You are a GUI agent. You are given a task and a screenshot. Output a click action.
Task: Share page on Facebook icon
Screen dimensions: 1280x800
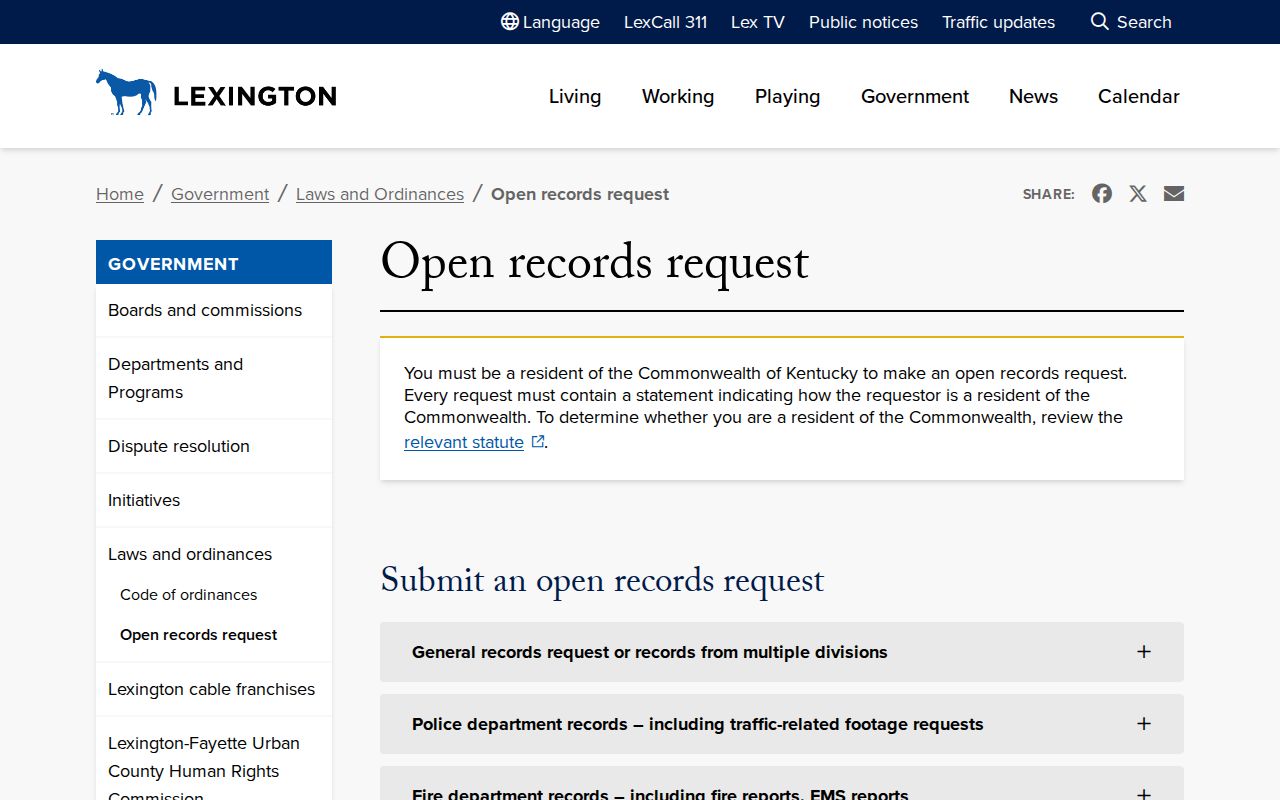tap(1102, 194)
